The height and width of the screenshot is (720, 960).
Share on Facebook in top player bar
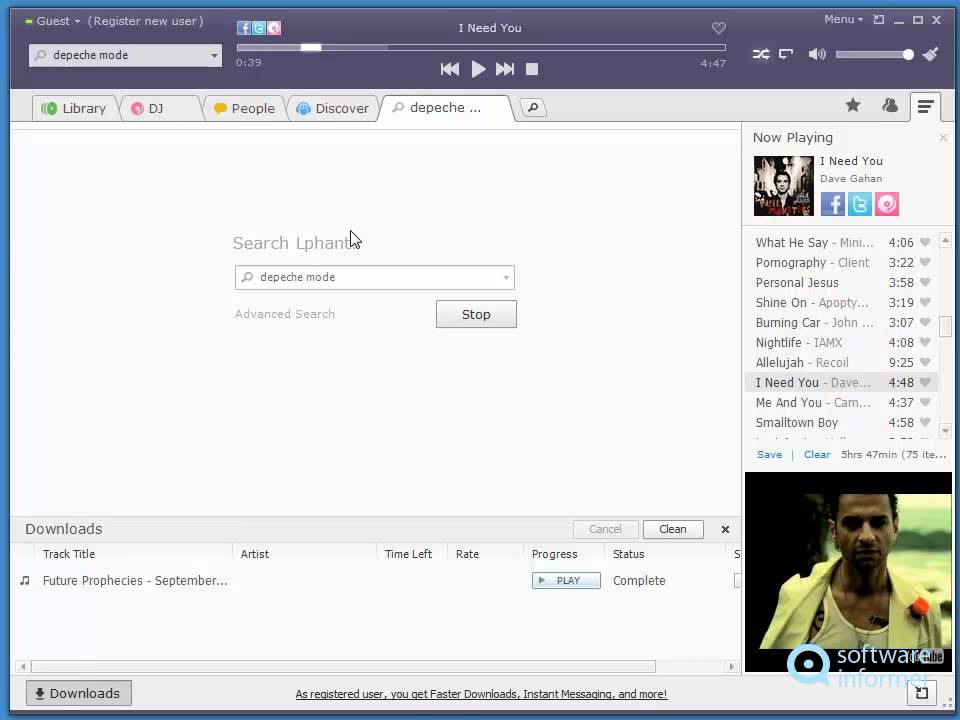pyautogui.click(x=244, y=28)
